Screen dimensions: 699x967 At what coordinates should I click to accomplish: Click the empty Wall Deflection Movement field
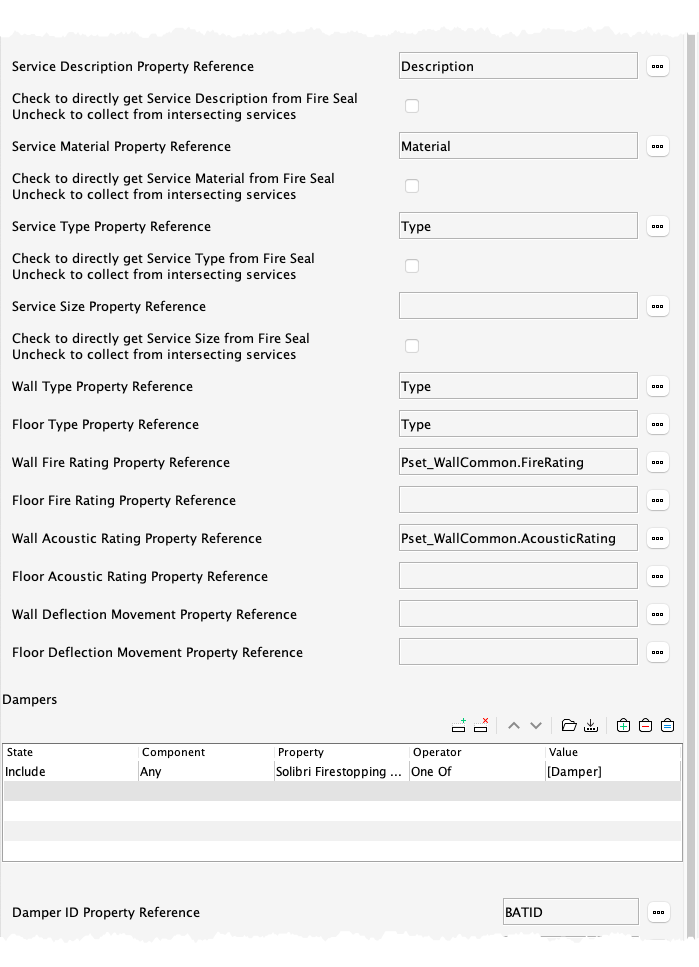click(x=518, y=614)
